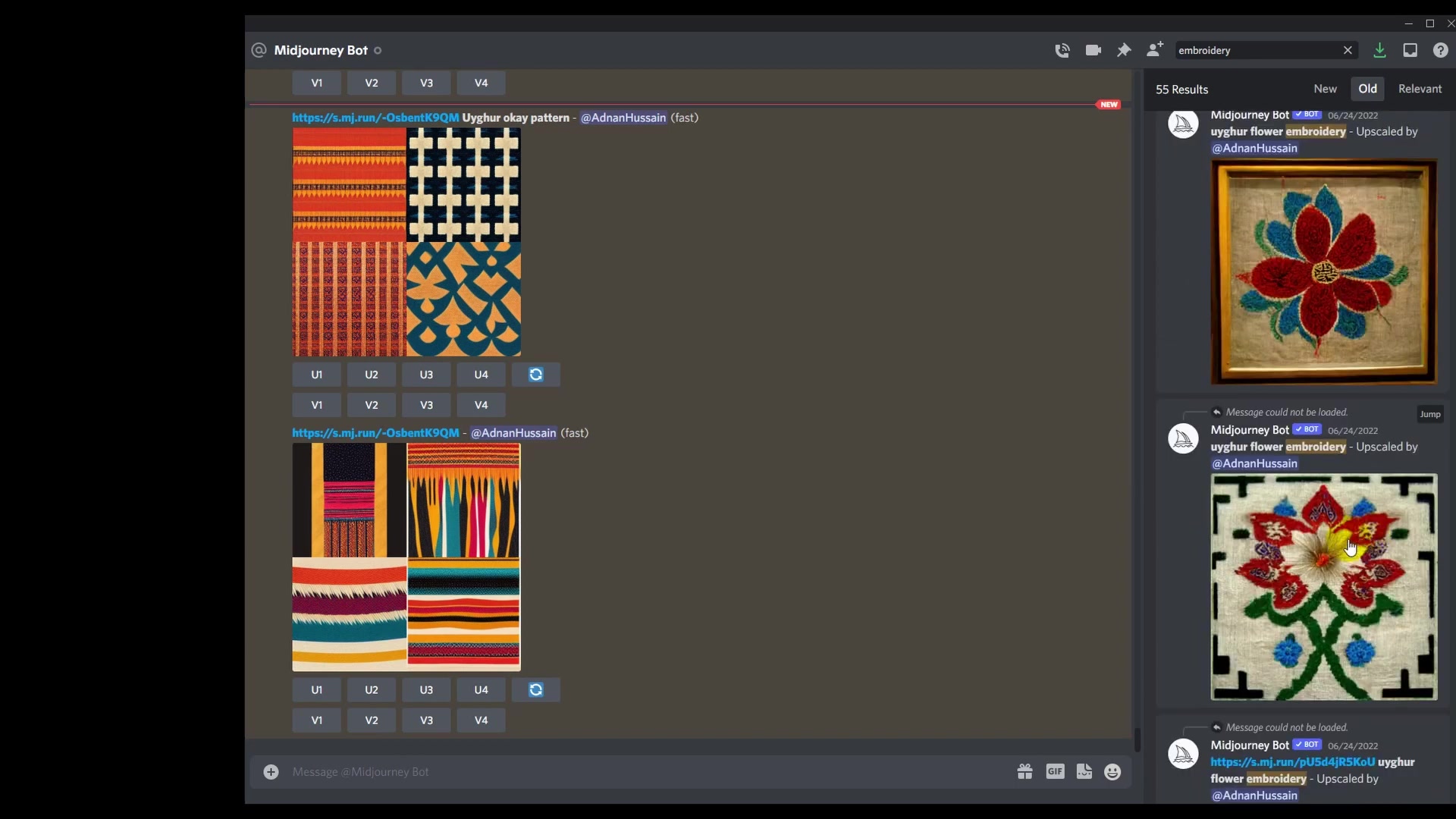The image size is (1456, 819).
Task: Upscale image U2 of Uyghur okay pattern
Action: (x=372, y=375)
